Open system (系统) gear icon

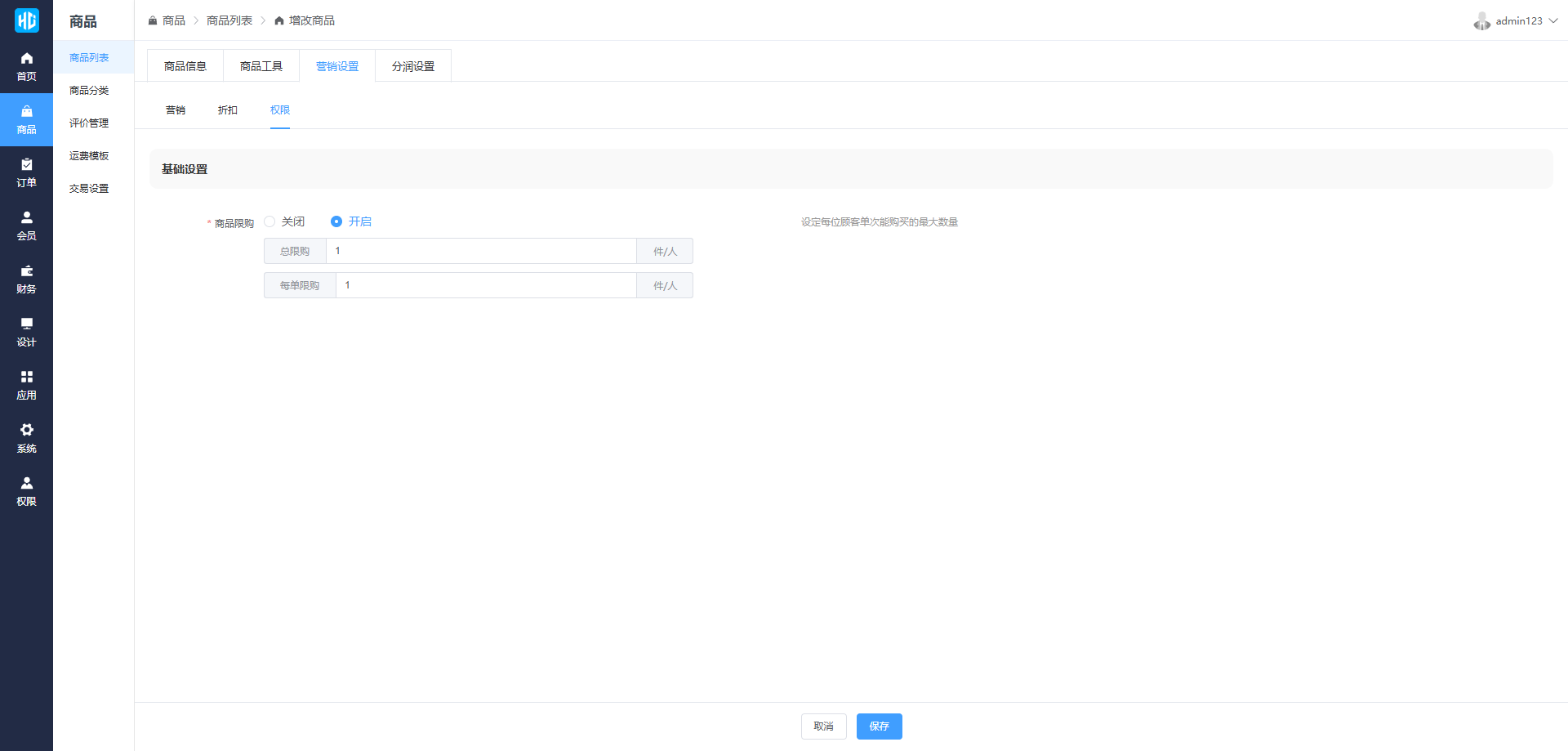click(x=26, y=438)
